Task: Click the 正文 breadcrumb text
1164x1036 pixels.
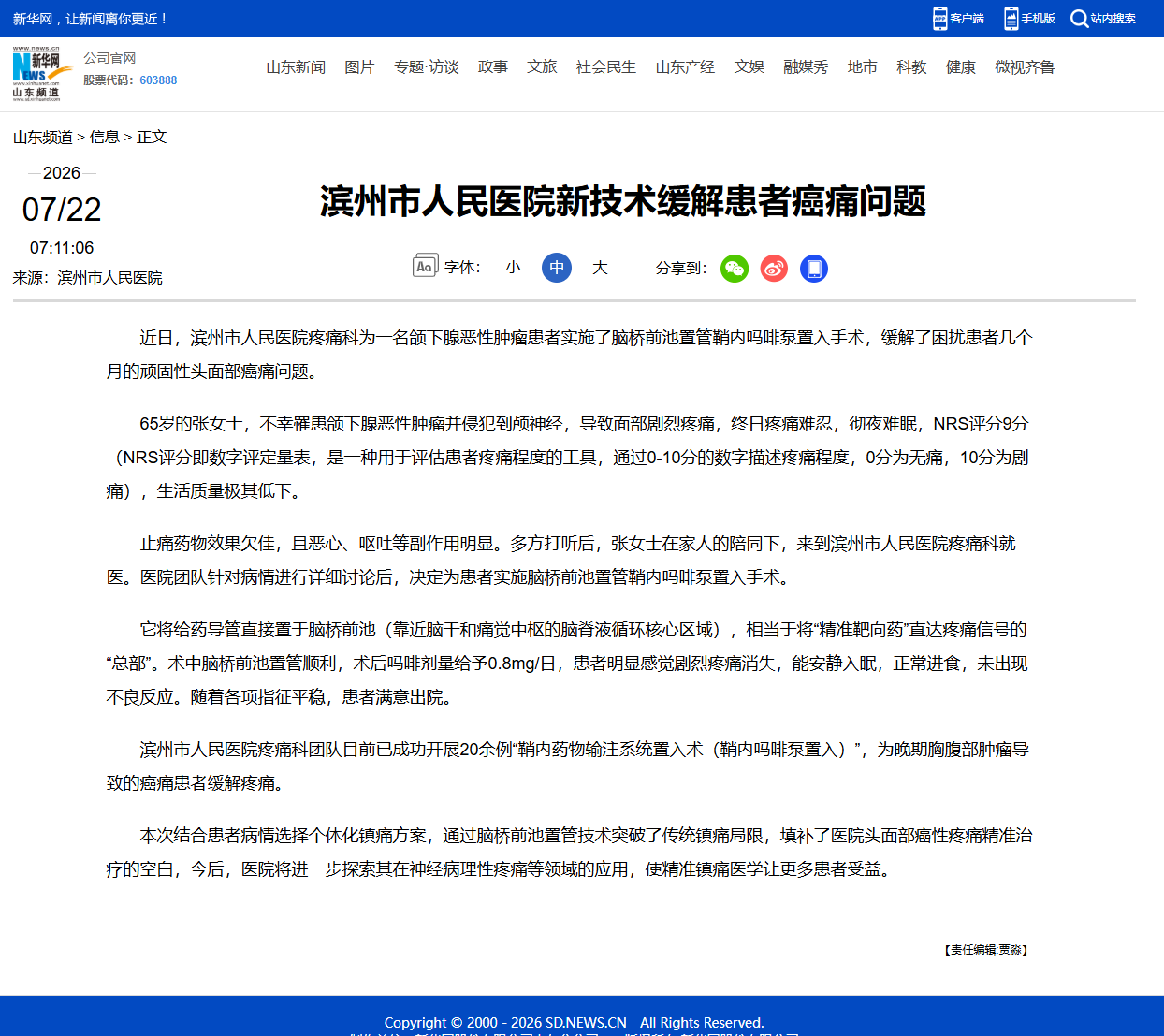Action: tap(152, 138)
